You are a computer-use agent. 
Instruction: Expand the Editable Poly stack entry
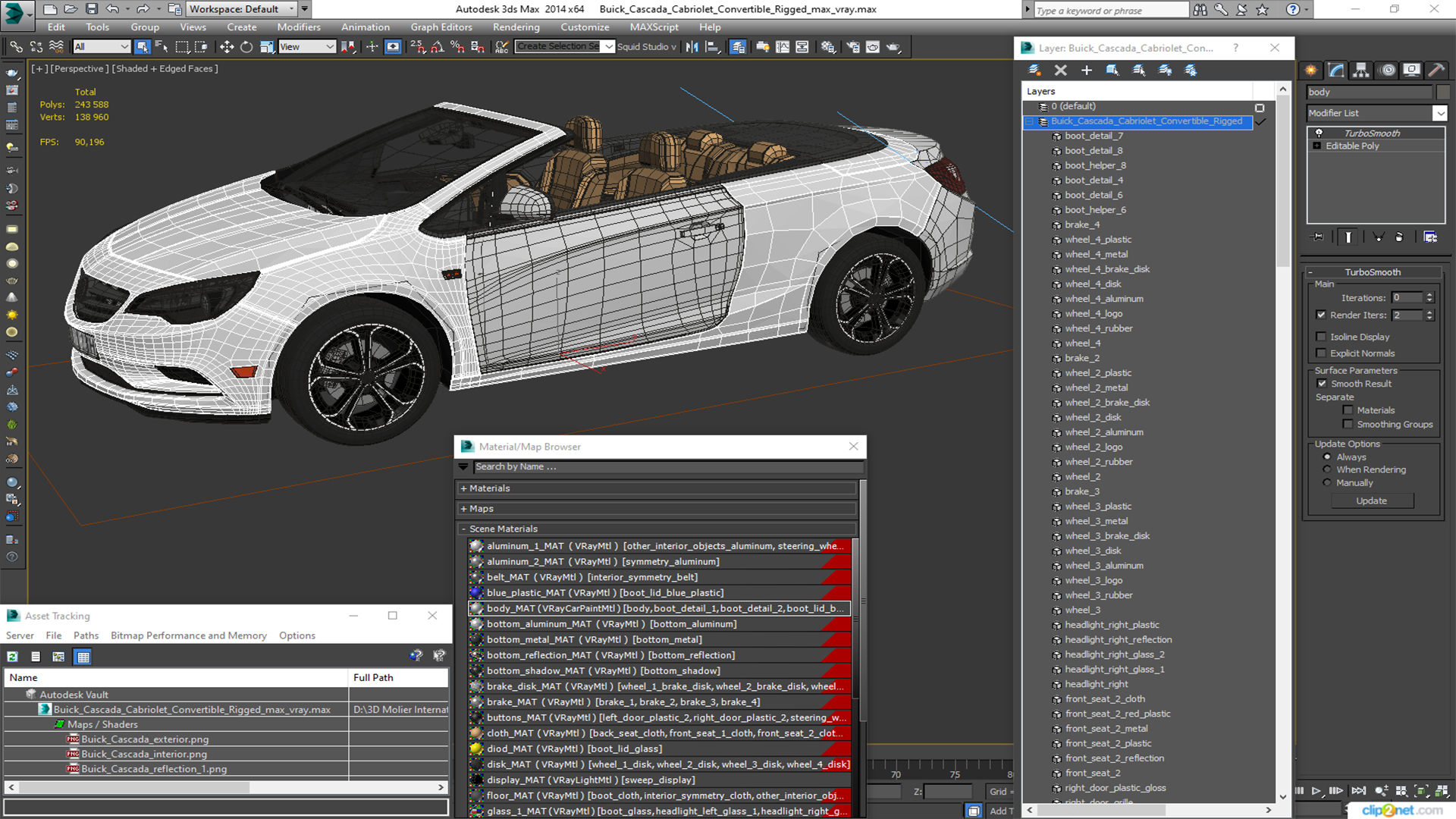tap(1317, 146)
